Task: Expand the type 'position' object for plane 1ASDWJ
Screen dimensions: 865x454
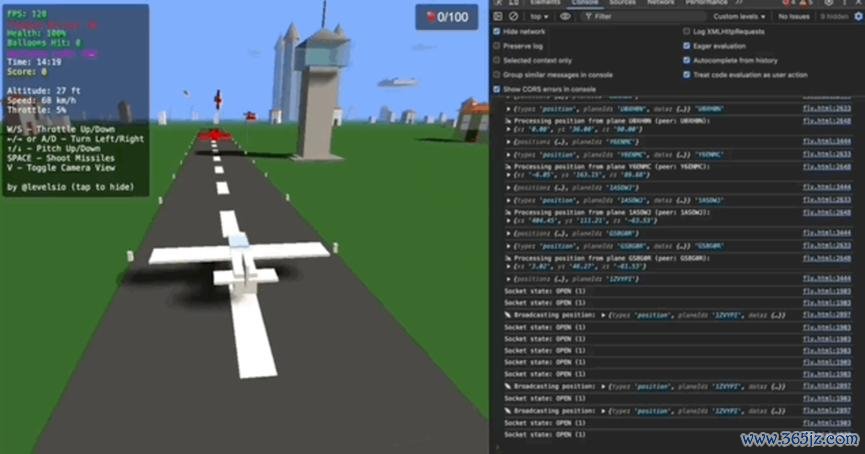Action: [x=509, y=200]
